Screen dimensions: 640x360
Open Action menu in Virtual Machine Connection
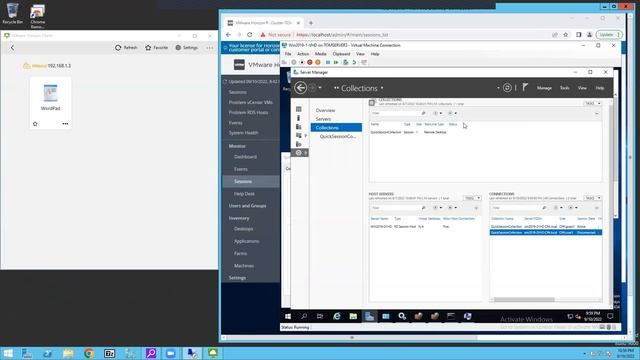[303, 54]
